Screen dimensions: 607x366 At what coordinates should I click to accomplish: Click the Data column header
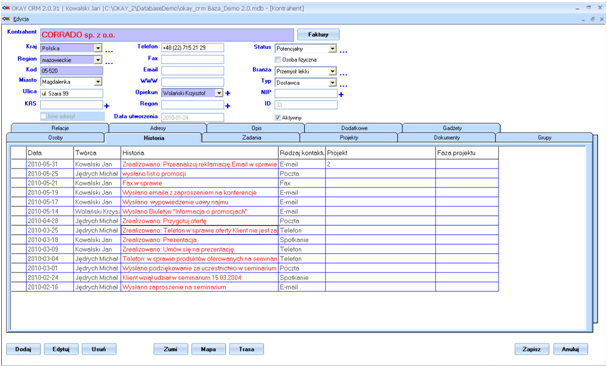pyautogui.click(x=50, y=153)
